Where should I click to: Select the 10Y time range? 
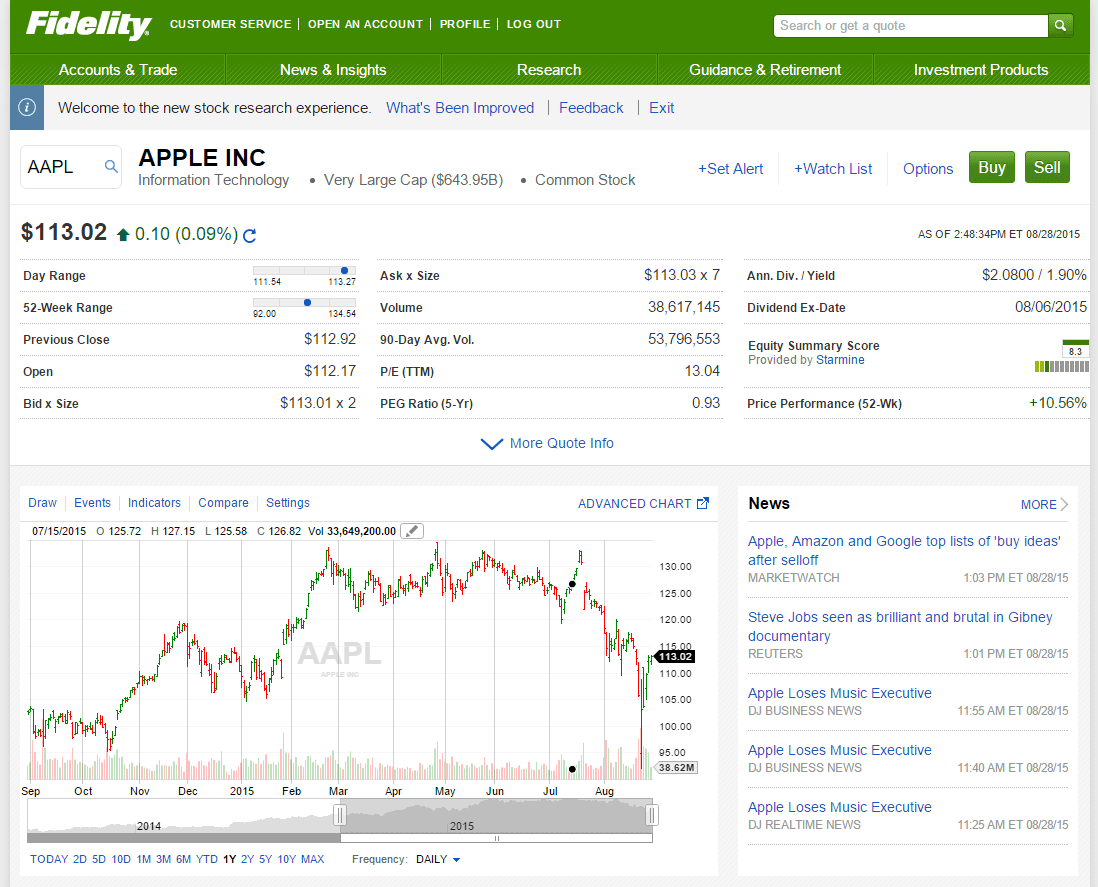click(286, 859)
